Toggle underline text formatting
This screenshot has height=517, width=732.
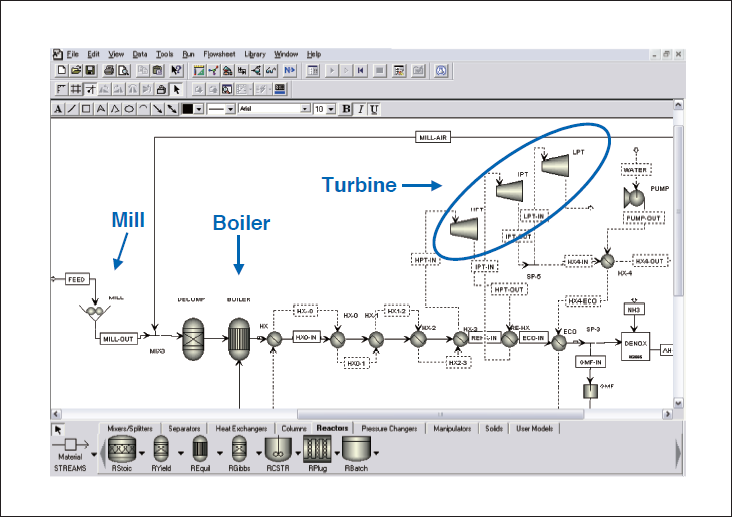pyautogui.click(x=373, y=108)
